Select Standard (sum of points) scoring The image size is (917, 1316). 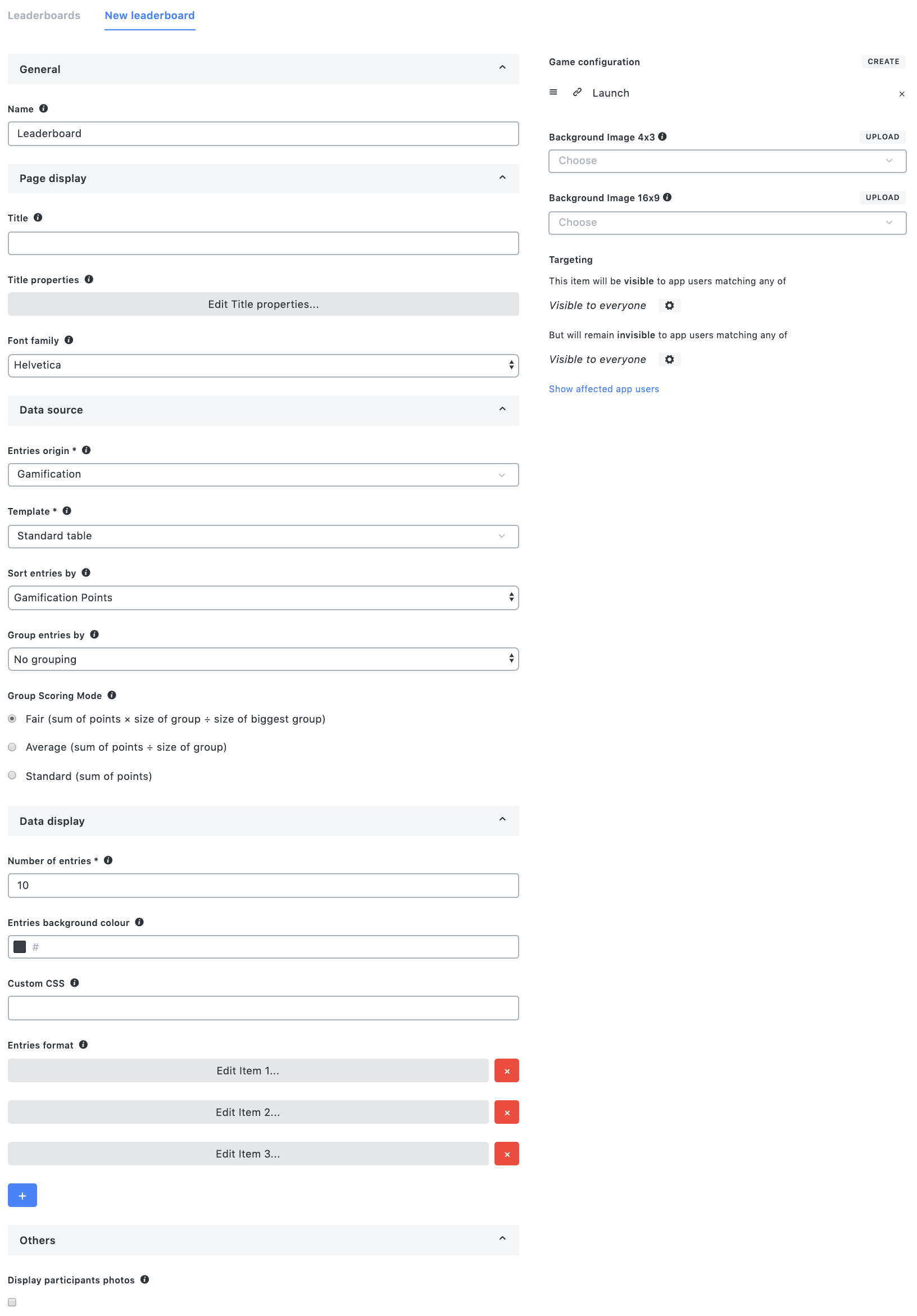12,775
